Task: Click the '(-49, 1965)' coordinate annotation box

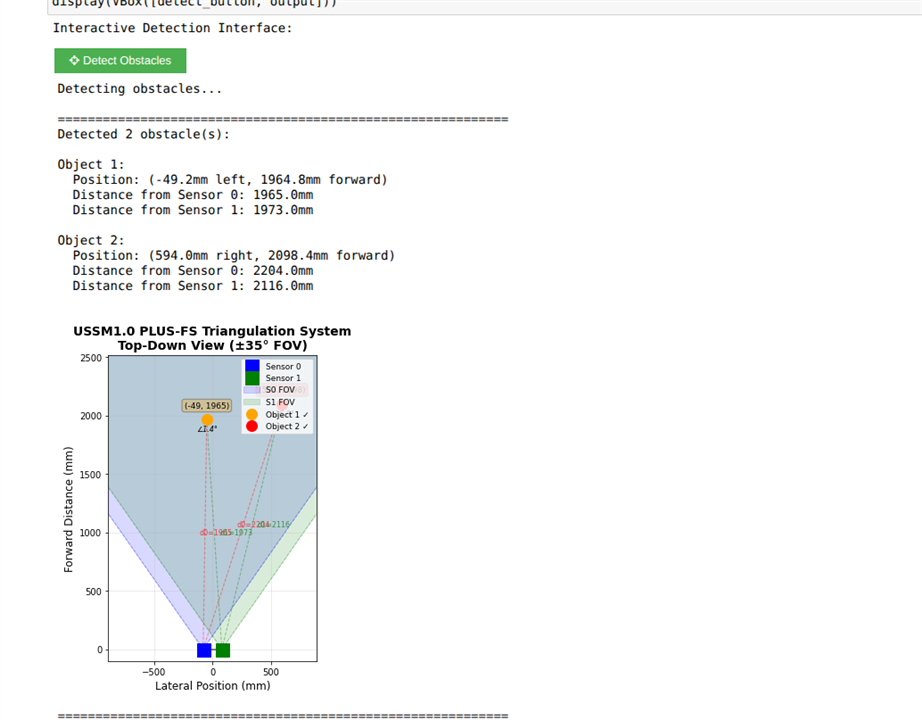Action: [x=206, y=406]
